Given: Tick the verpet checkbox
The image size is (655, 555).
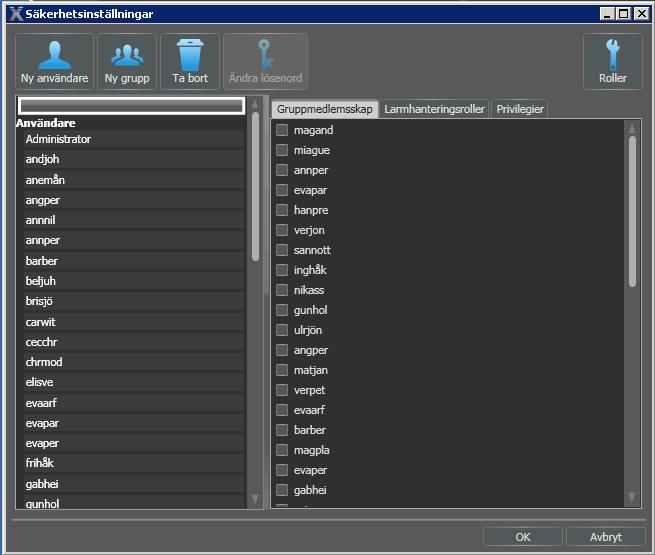Looking at the screenshot, I should click(282, 390).
